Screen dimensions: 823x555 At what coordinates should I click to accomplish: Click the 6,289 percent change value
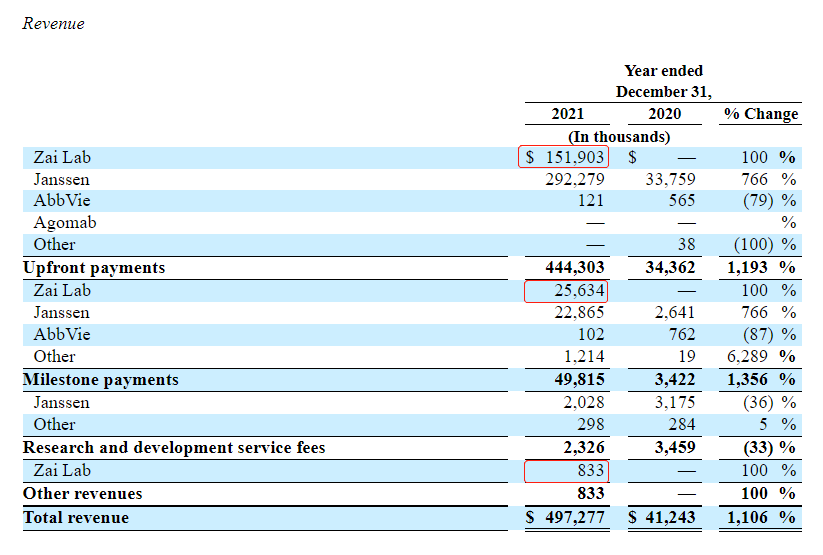click(747, 357)
